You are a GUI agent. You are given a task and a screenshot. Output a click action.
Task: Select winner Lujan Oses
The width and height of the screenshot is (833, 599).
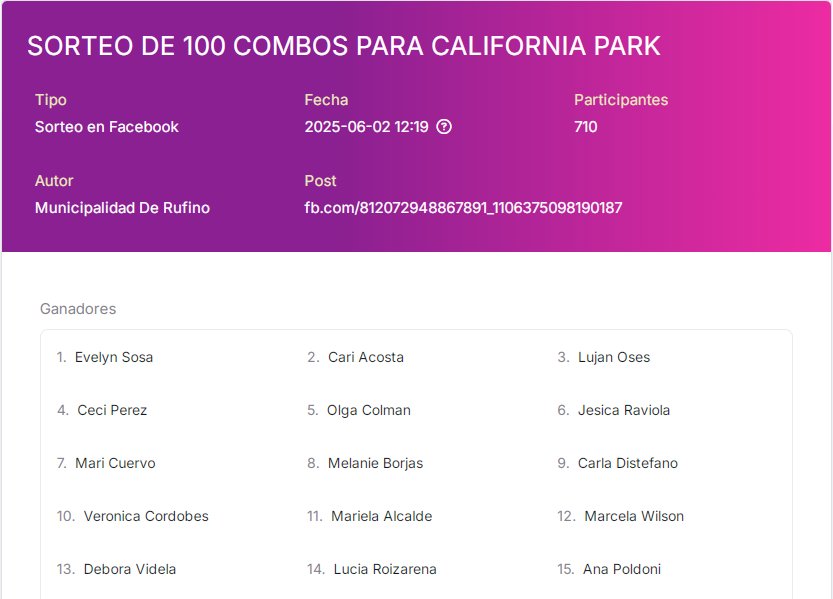(x=614, y=357)
